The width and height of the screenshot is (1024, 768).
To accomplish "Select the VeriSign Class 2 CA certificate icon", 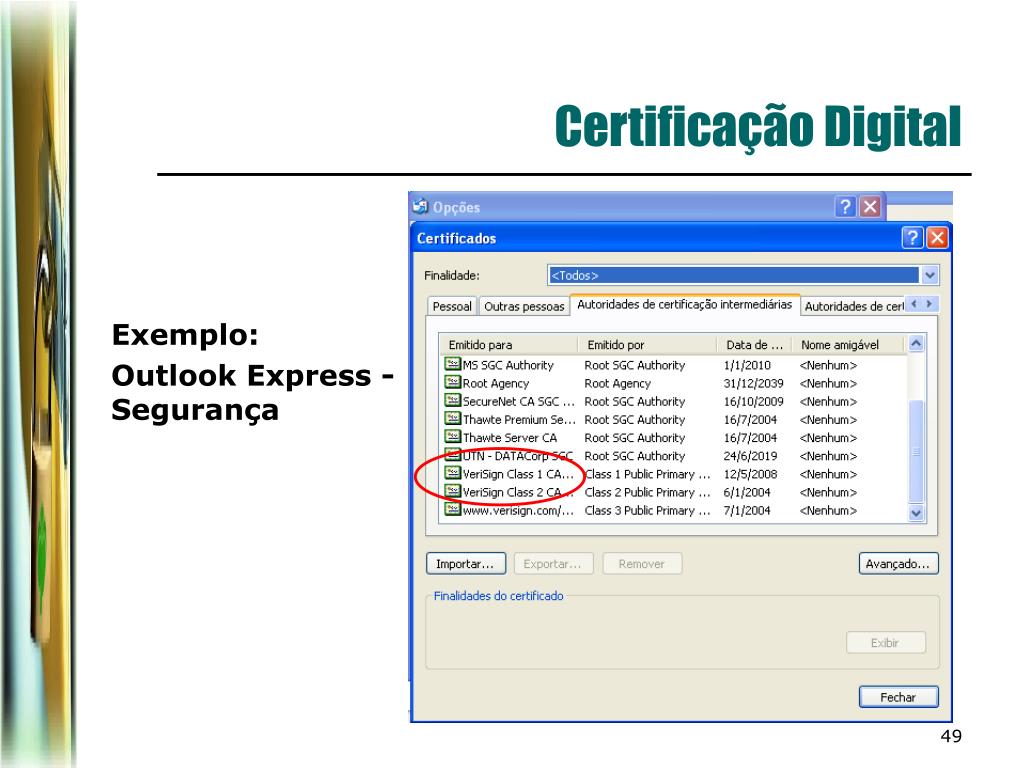I will point(452,492).
